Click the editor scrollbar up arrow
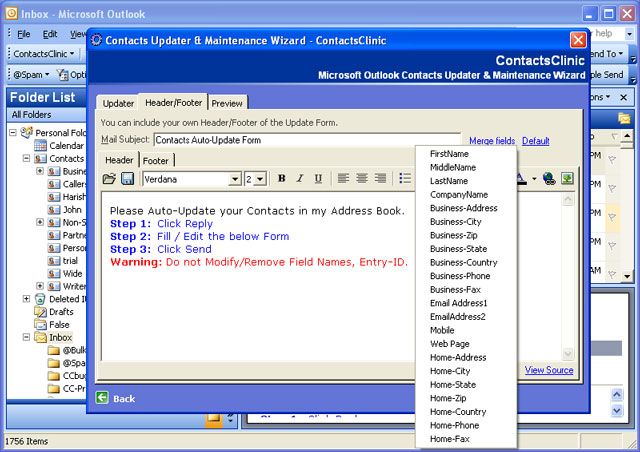 (568, 200)
